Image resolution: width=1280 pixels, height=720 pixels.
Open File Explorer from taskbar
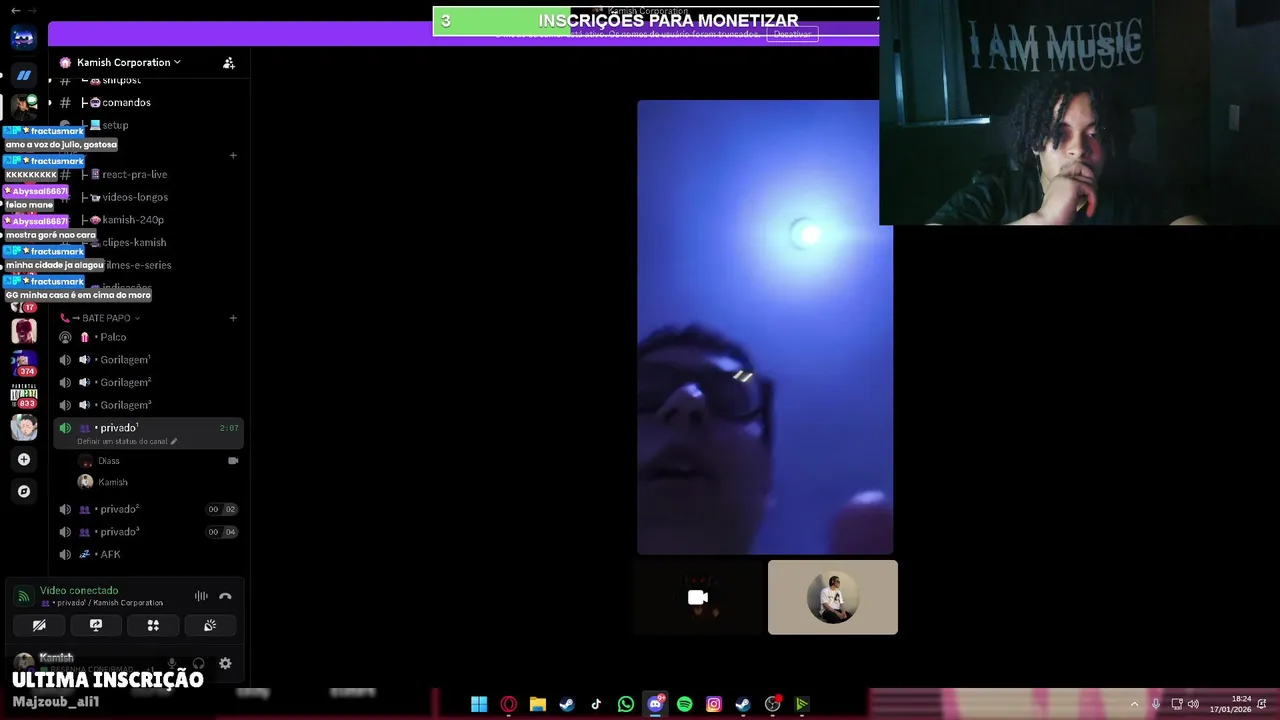click(x=537, y=704)
